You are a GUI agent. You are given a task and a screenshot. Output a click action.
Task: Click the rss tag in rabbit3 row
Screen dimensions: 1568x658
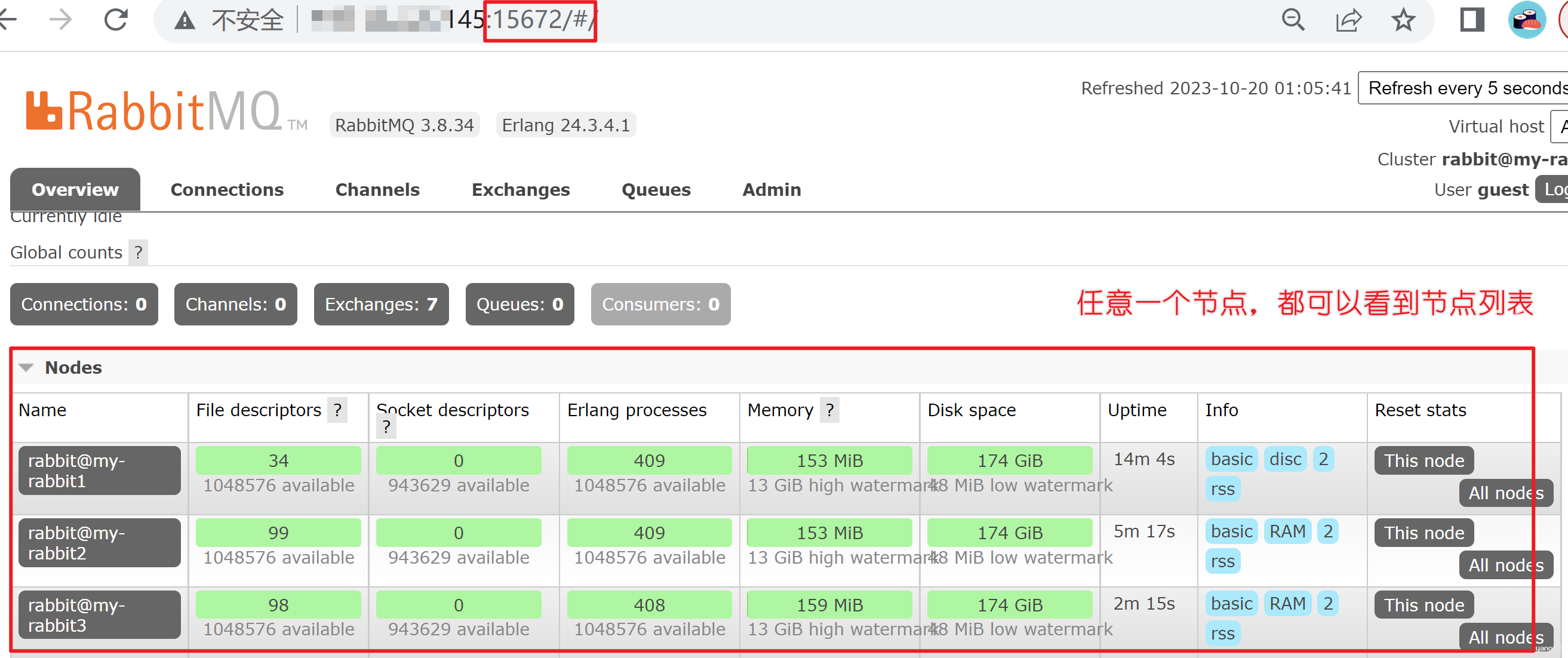click(1222, 634)
